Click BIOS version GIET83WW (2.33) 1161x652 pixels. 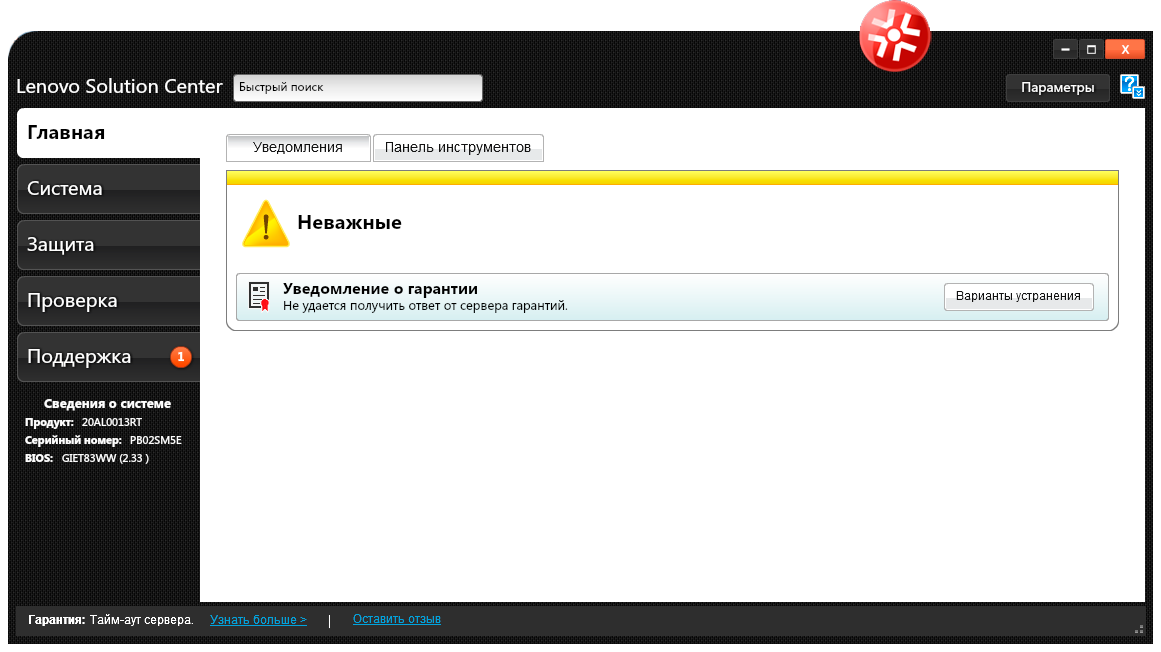point(105,458)
